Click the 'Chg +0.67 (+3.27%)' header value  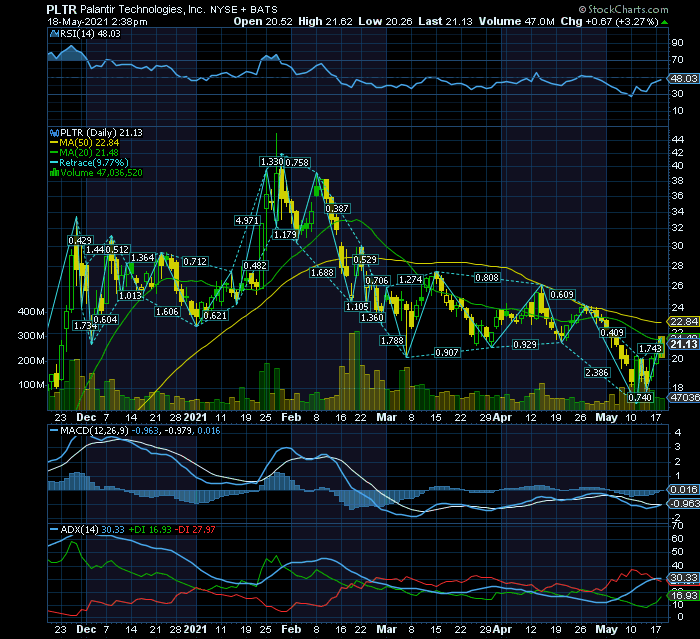click(610, 21)
